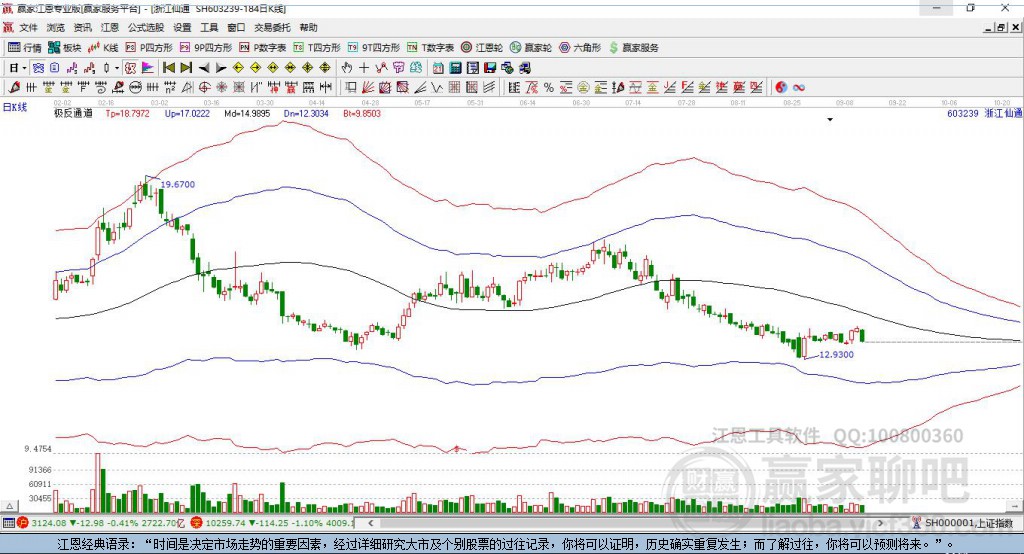Image resolution: width=1024 pixels, height=554 pixels.
Task: Open the 六角形 hexagon tool
Action: tap(580, 48)
